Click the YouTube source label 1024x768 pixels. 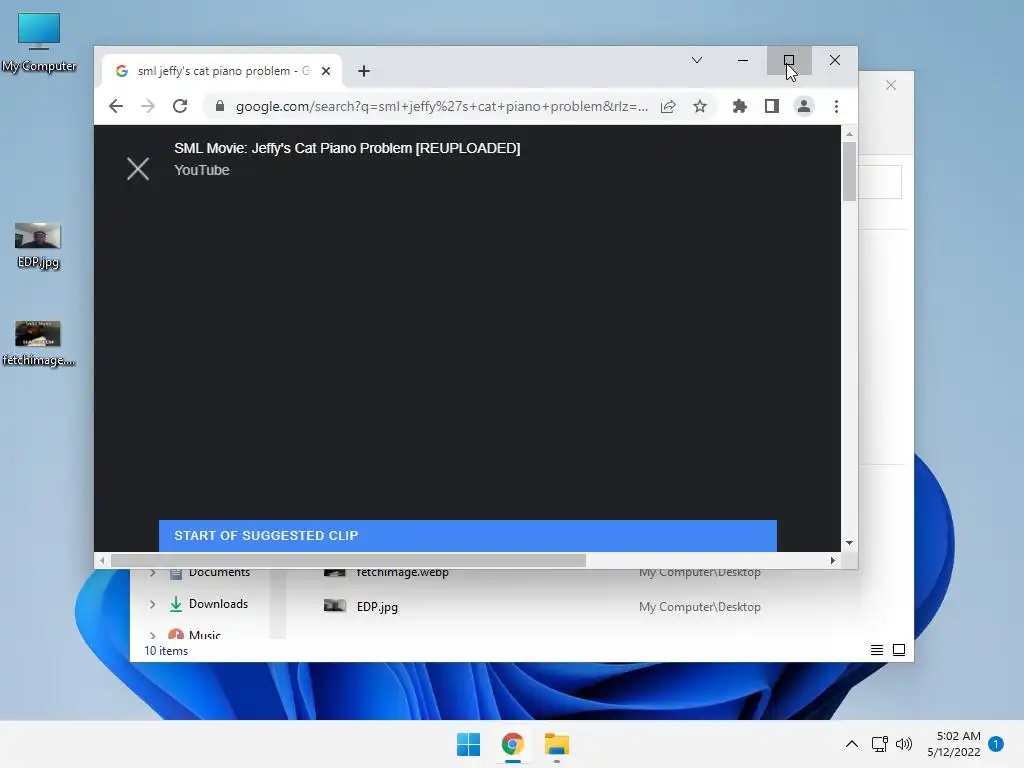[202, 170]
